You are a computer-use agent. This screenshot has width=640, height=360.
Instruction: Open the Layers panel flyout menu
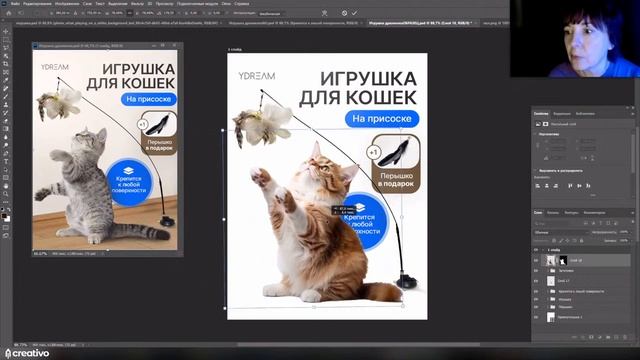click(x=632, y=213)
